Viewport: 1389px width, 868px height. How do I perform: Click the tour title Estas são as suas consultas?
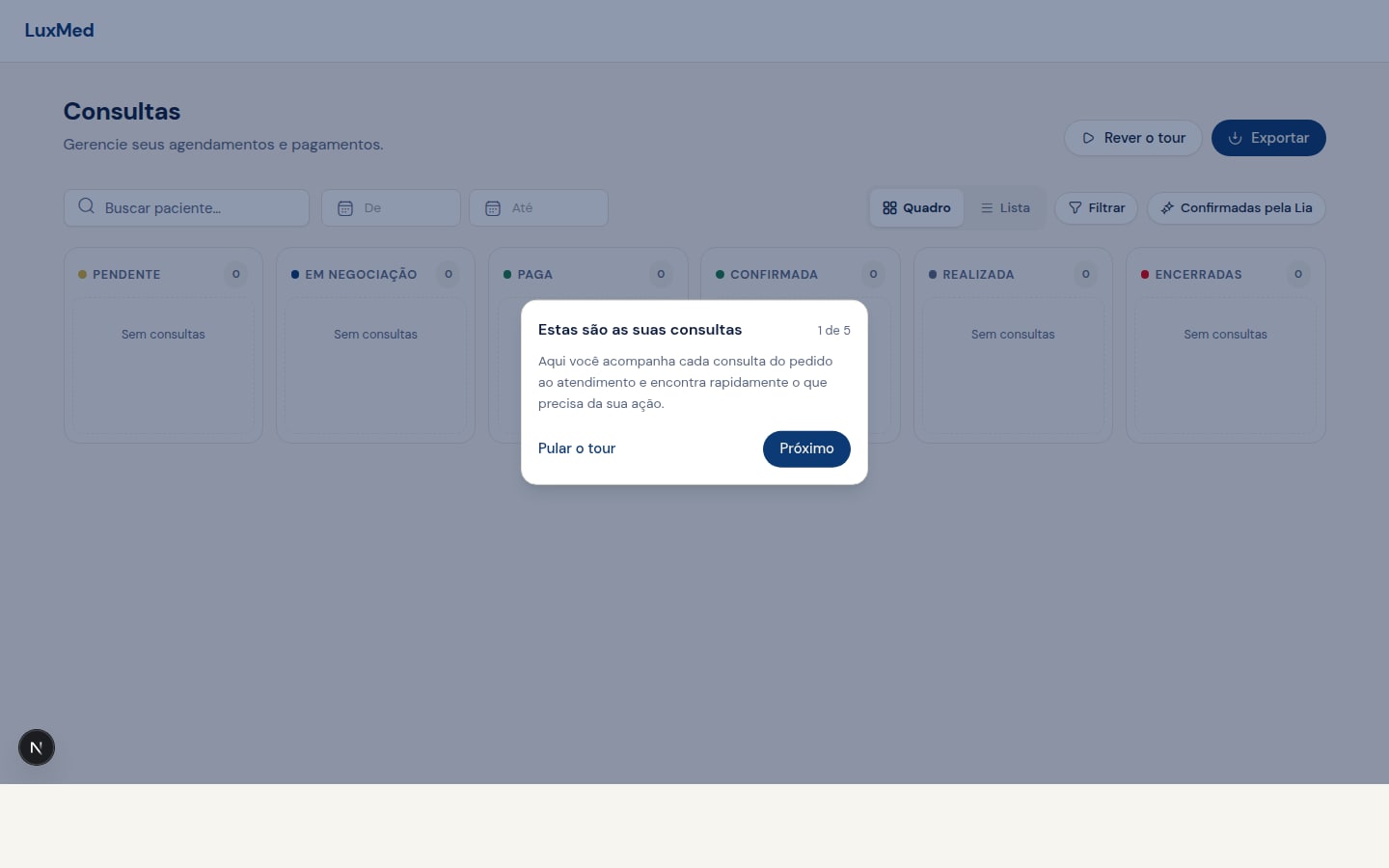point(640,330)
